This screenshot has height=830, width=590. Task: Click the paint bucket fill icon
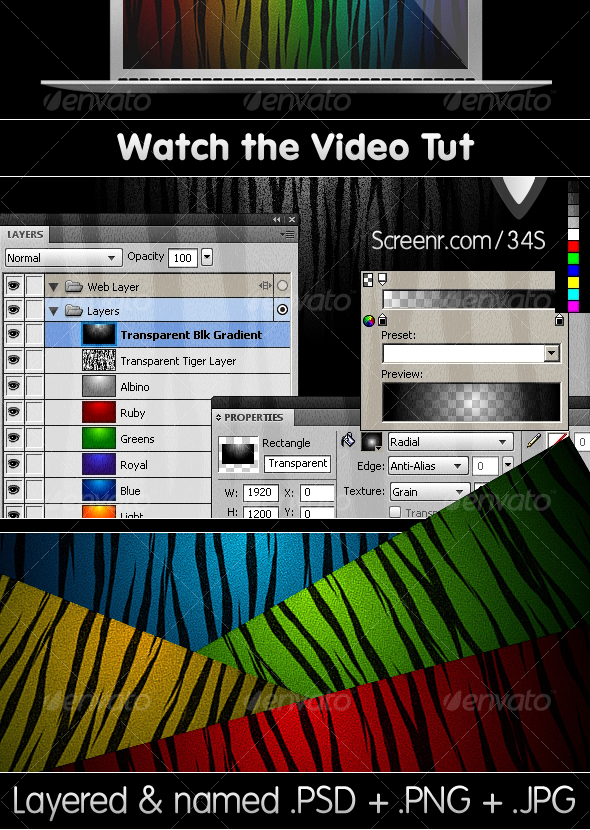click(348, 440)
